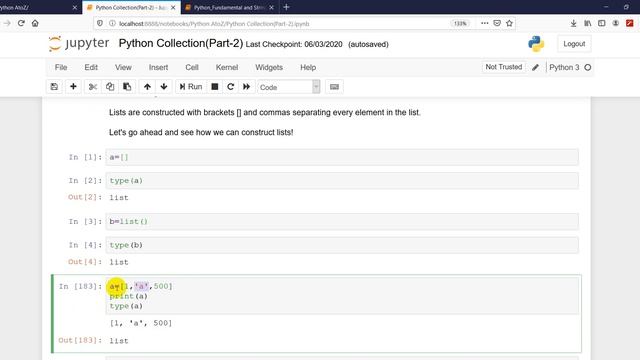Click into cell In [4] type(b)

342,245
